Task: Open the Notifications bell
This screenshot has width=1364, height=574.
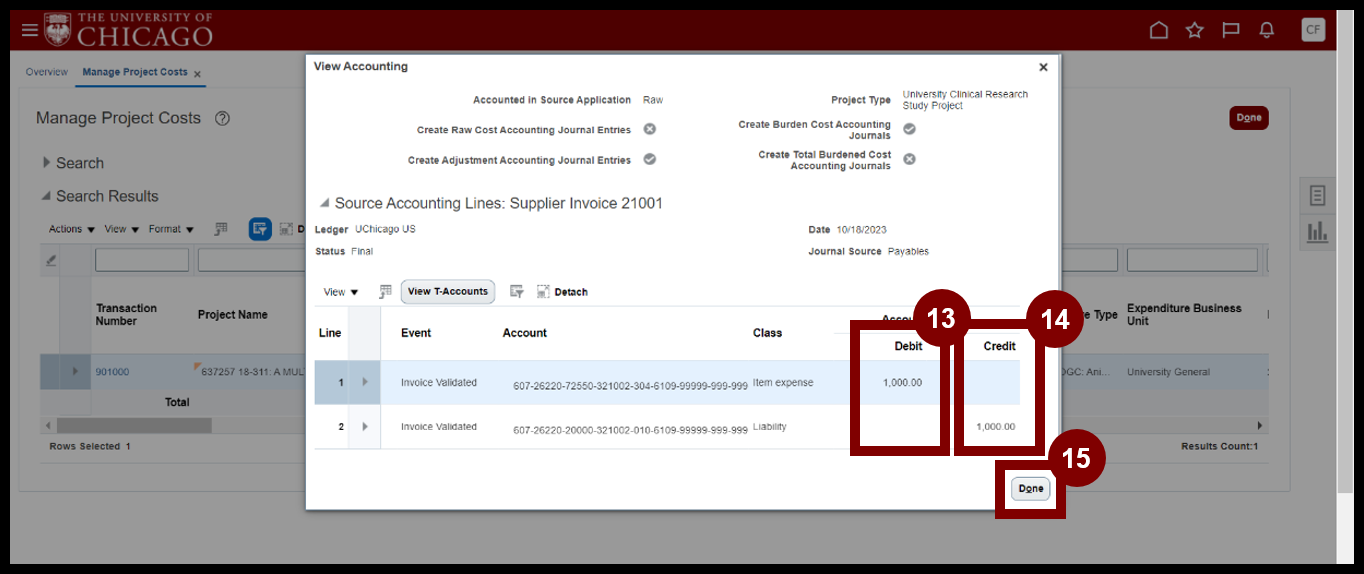Action: pos(1267,30)
